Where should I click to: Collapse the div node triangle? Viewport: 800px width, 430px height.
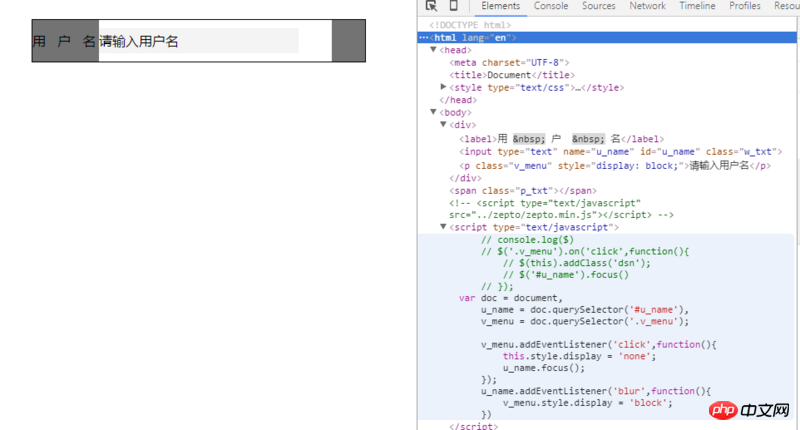443,124
